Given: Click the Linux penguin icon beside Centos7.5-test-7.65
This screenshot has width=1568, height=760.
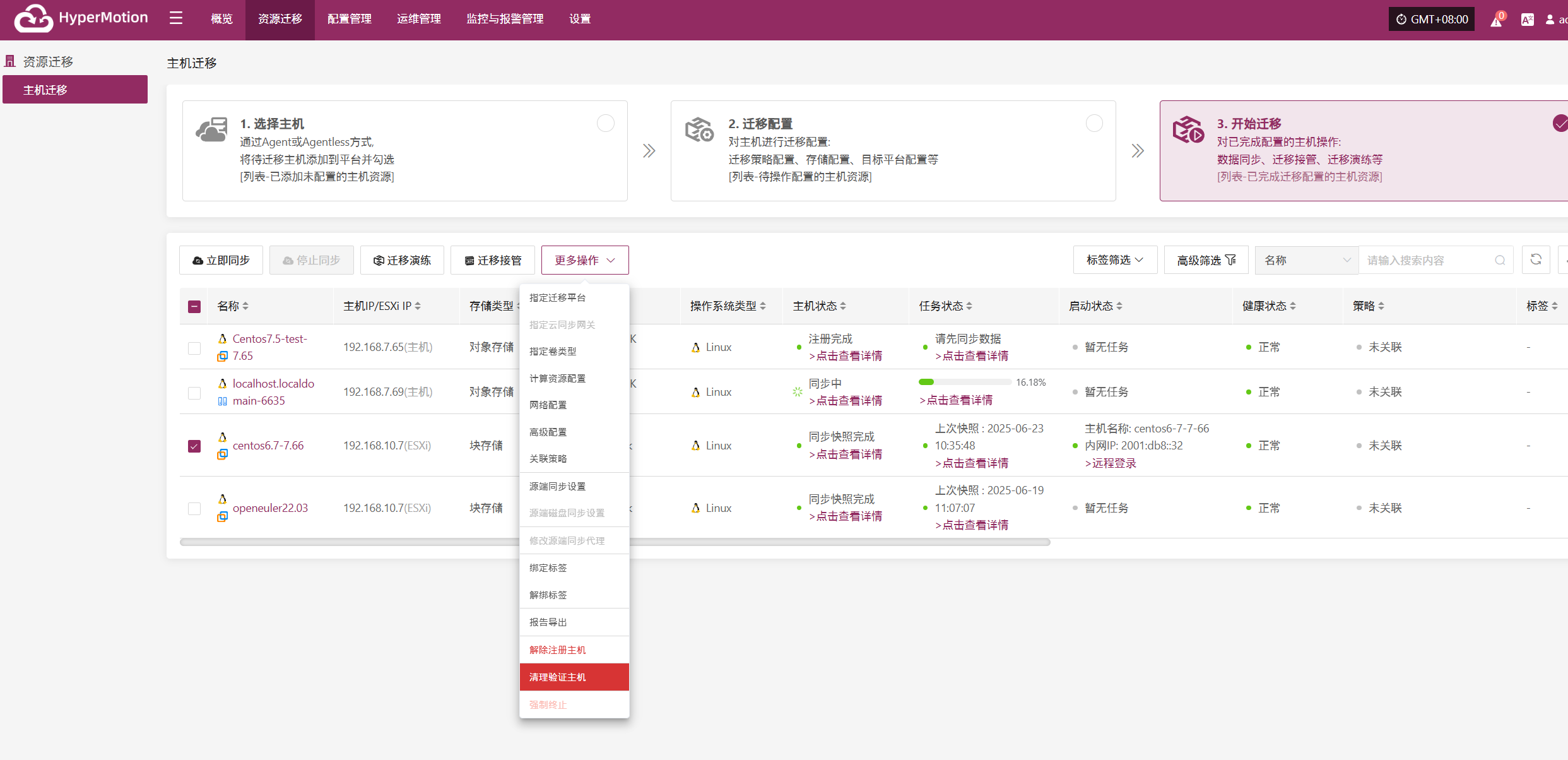Looking at the screenshot, I should tap(222, 339).
